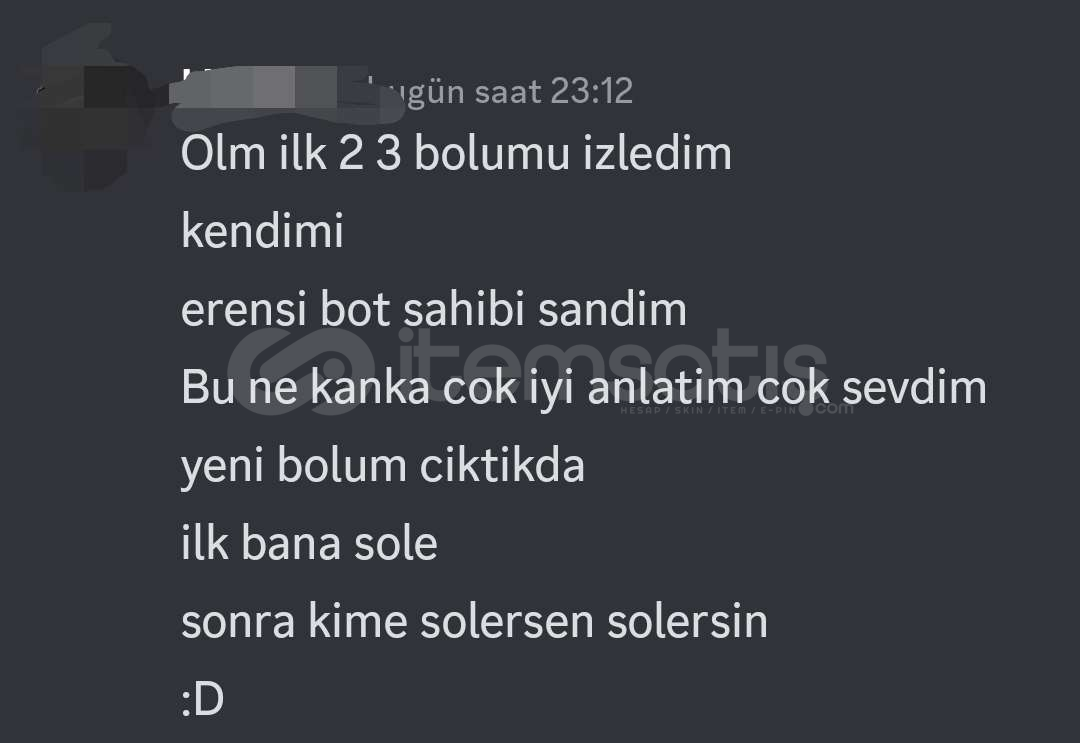Select message 'yeni bolum ciktikda'
Image resolution: width=1080 pixels, height=743 pixels.
click(x=382, y=466)
